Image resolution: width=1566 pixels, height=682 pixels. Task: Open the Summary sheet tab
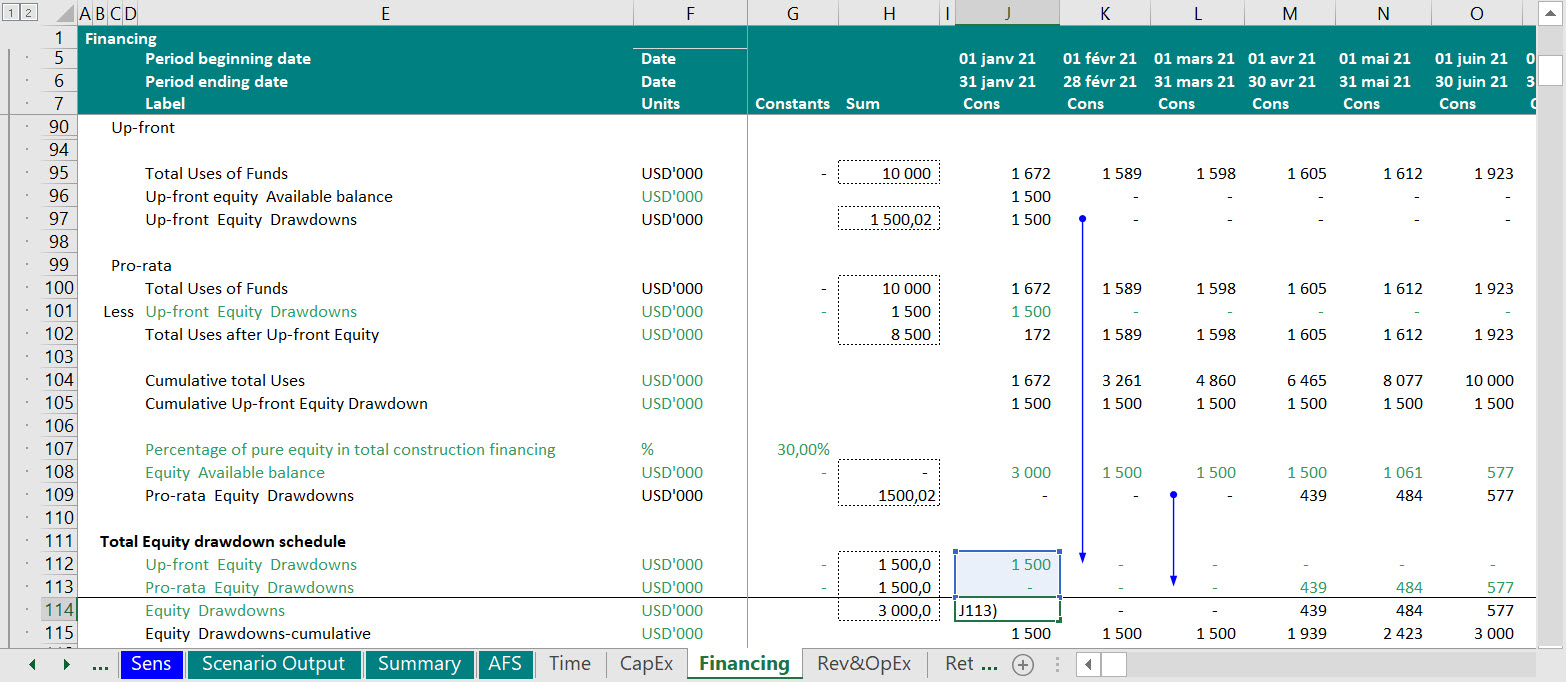[x=419, y=664]
